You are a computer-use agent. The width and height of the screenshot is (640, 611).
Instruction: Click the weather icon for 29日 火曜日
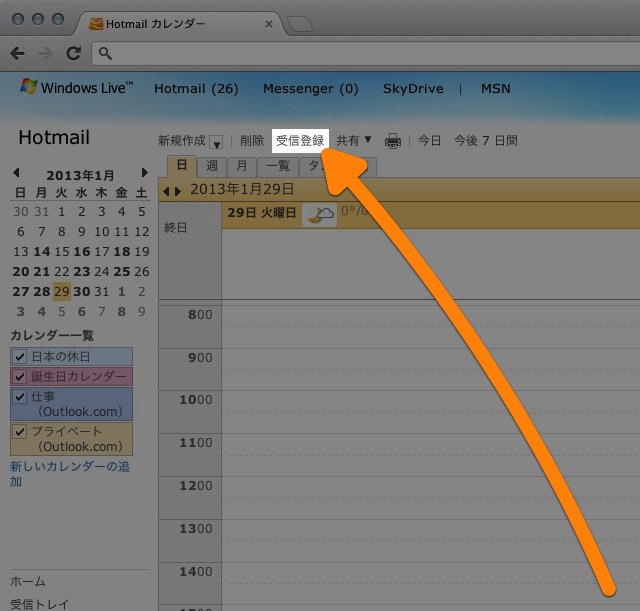(x=320, y=215)
